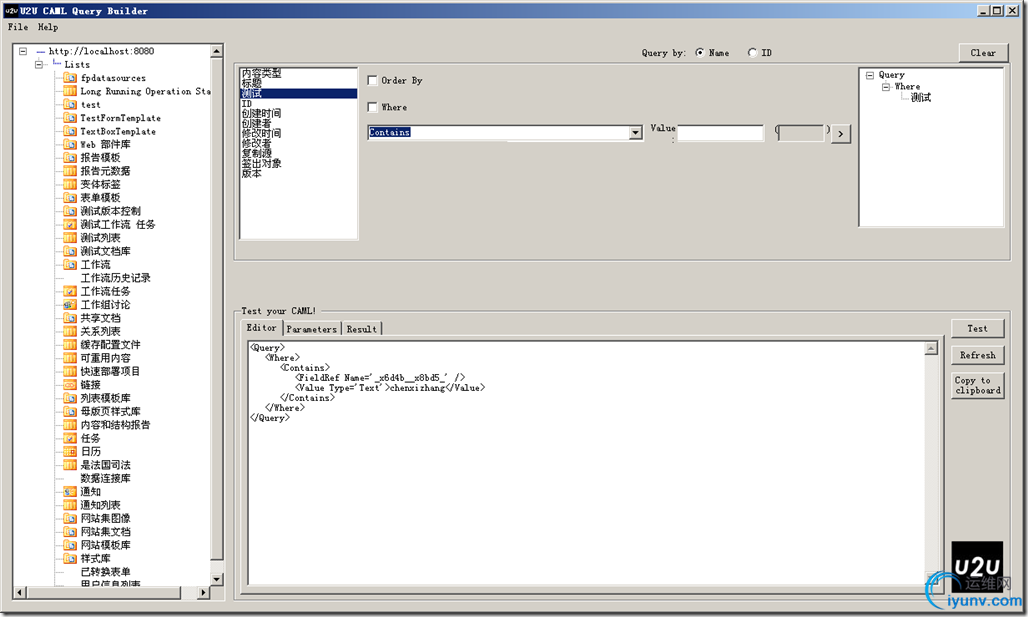Select Query by ID radio button
1028x617 pixels.
pos(752,52)
